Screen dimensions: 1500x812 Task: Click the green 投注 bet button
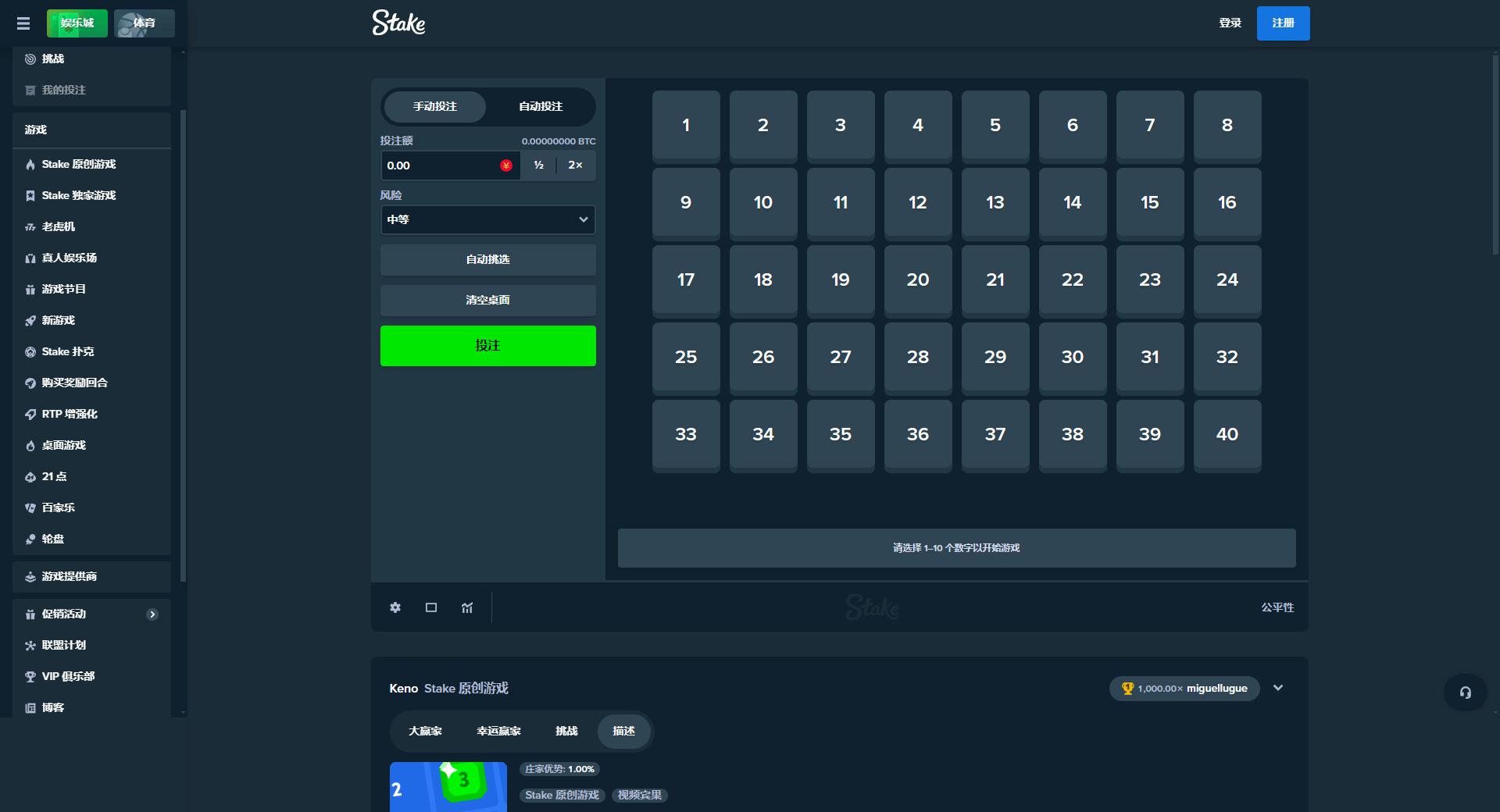[x=487, y=346]
